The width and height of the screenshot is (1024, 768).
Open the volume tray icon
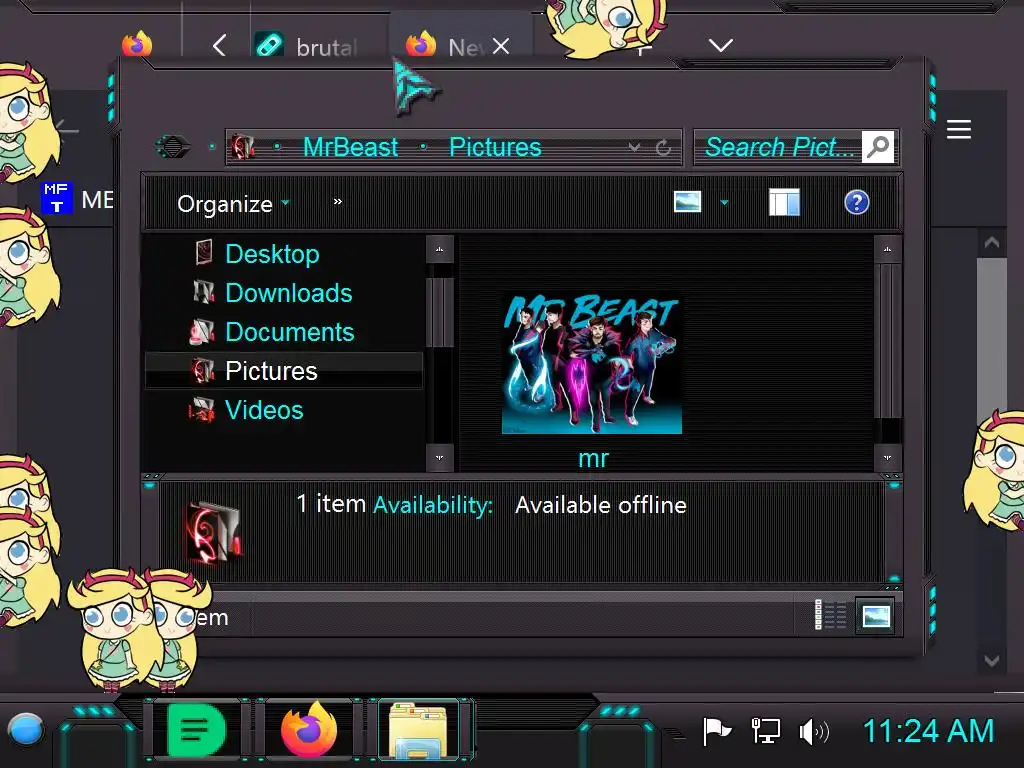(814, 731)
